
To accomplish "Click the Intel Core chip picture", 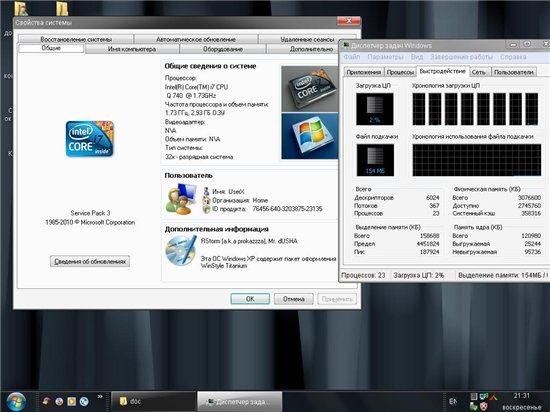I will point(310,89).
